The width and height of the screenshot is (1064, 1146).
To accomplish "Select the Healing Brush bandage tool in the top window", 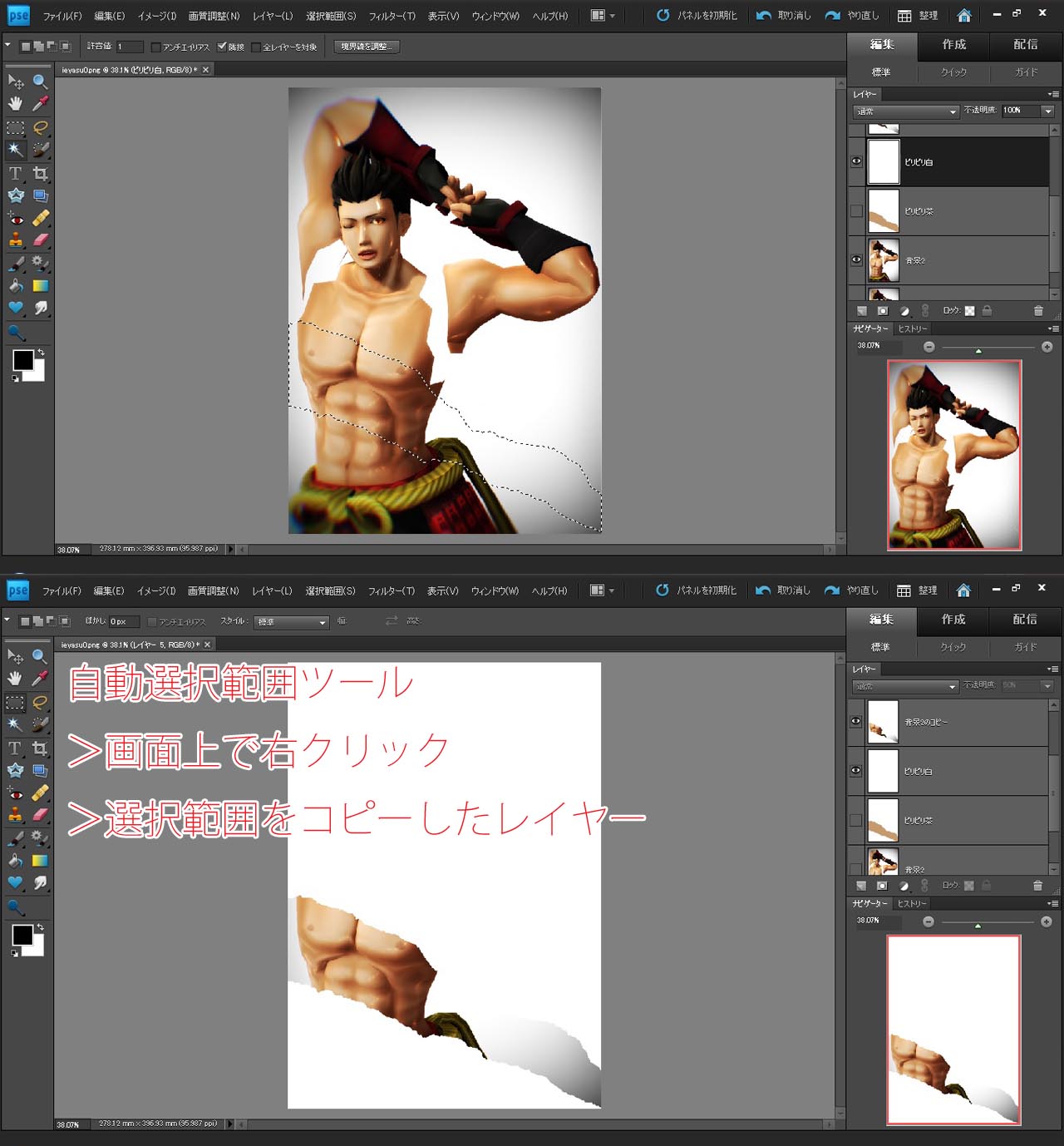I will click(40, 219).
